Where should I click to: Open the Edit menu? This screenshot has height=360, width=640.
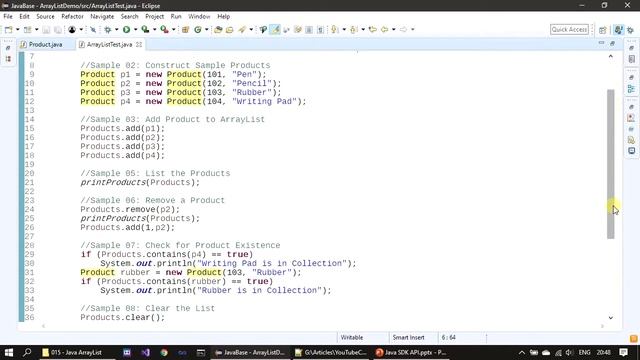coord(24,16)
